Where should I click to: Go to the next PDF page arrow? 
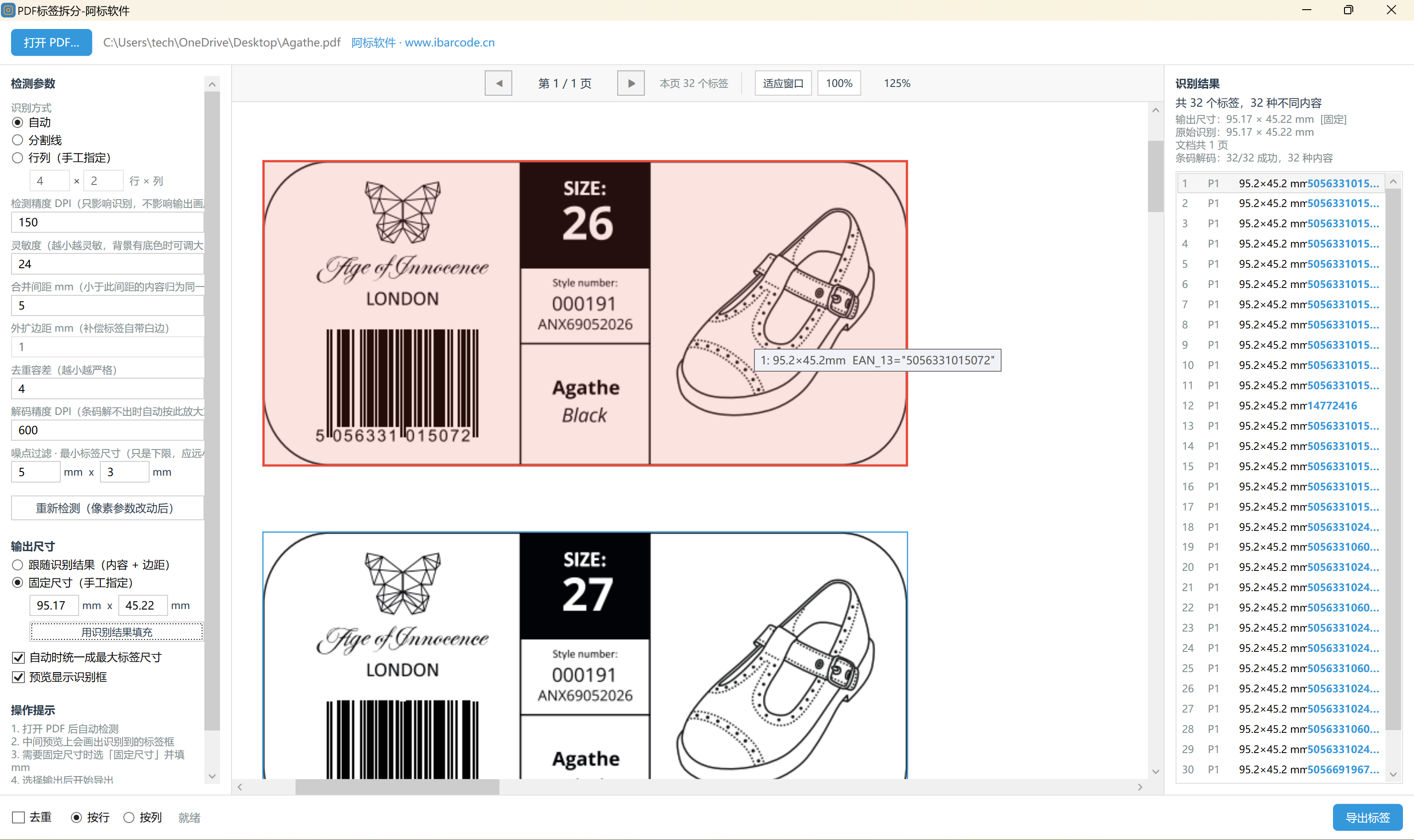point(631,83)
